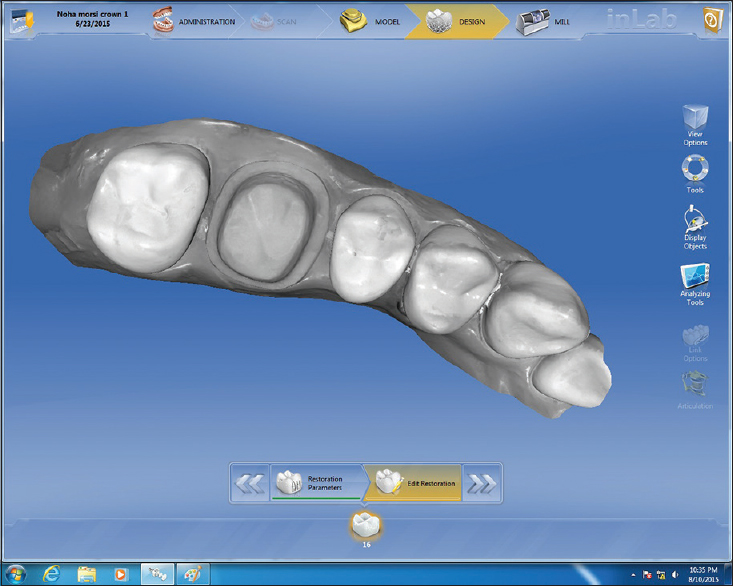Open View Options panel
733x586 pixels.
point(694,124)
